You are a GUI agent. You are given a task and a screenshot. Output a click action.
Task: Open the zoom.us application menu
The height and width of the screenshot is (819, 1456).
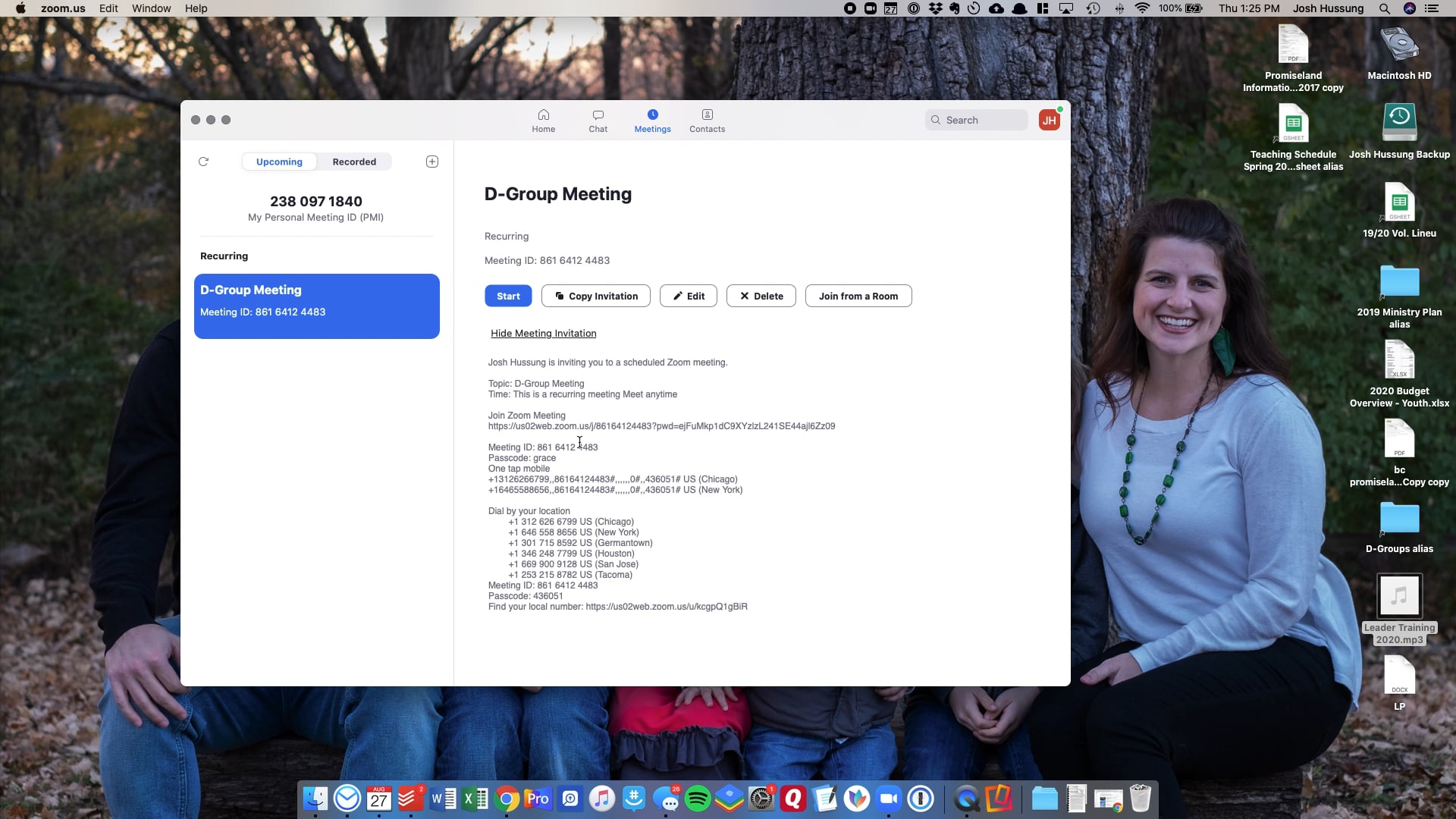click(x=63, y=8)
